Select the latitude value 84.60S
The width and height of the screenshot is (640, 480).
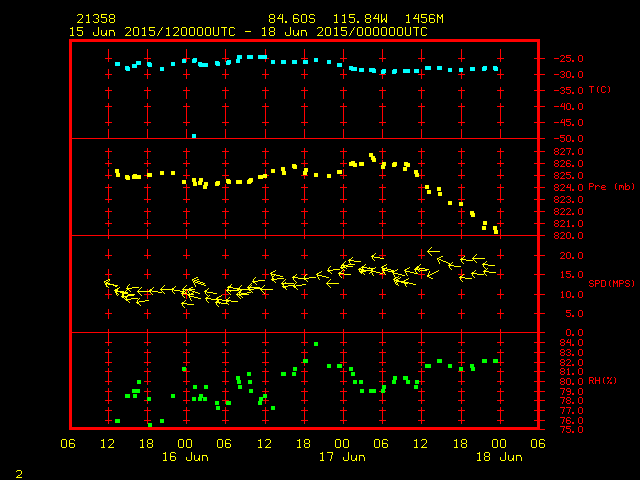click(x=292, y=19)
